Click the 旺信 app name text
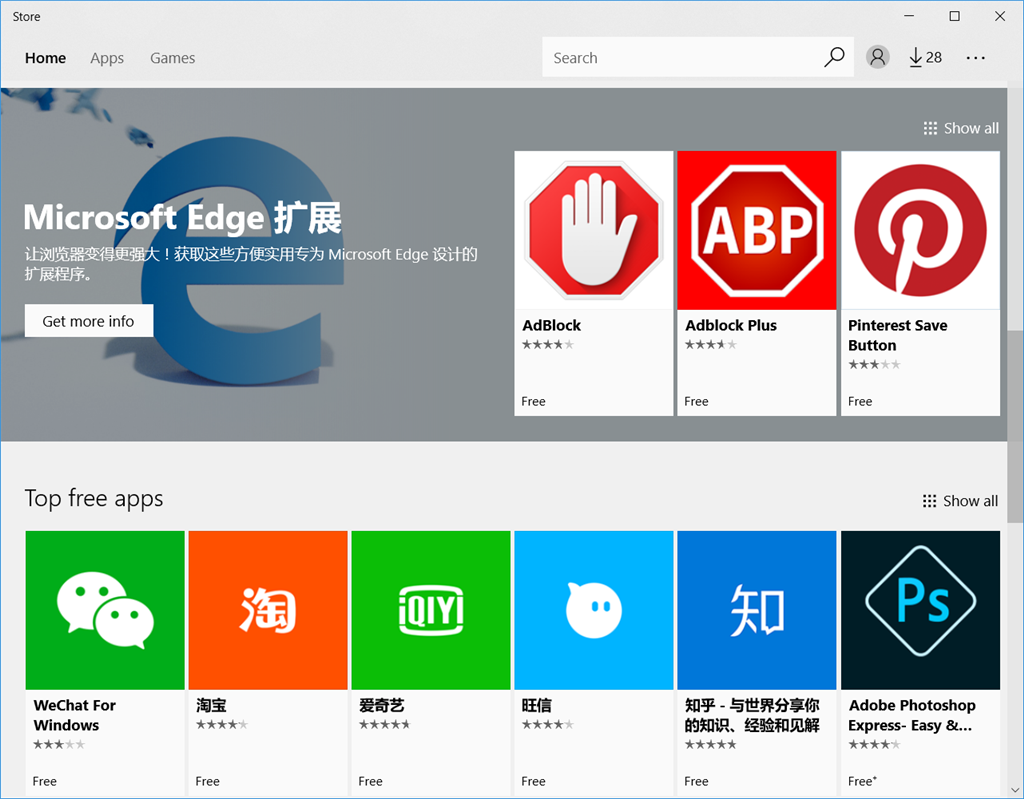The height and width of the screenshot is (799, 1024). [537, 706]
